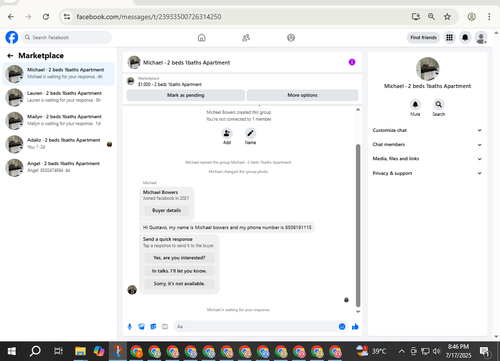Click the Aa message input field
The width and height of the screenshot is (500, 361).
click(255, 327)
